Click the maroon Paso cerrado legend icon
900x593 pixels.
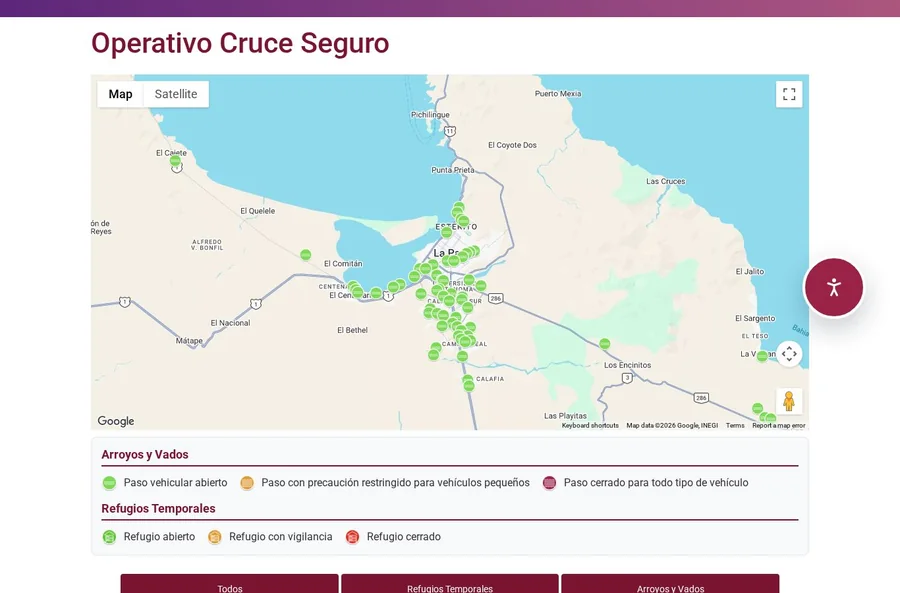[x=549, y=483]
